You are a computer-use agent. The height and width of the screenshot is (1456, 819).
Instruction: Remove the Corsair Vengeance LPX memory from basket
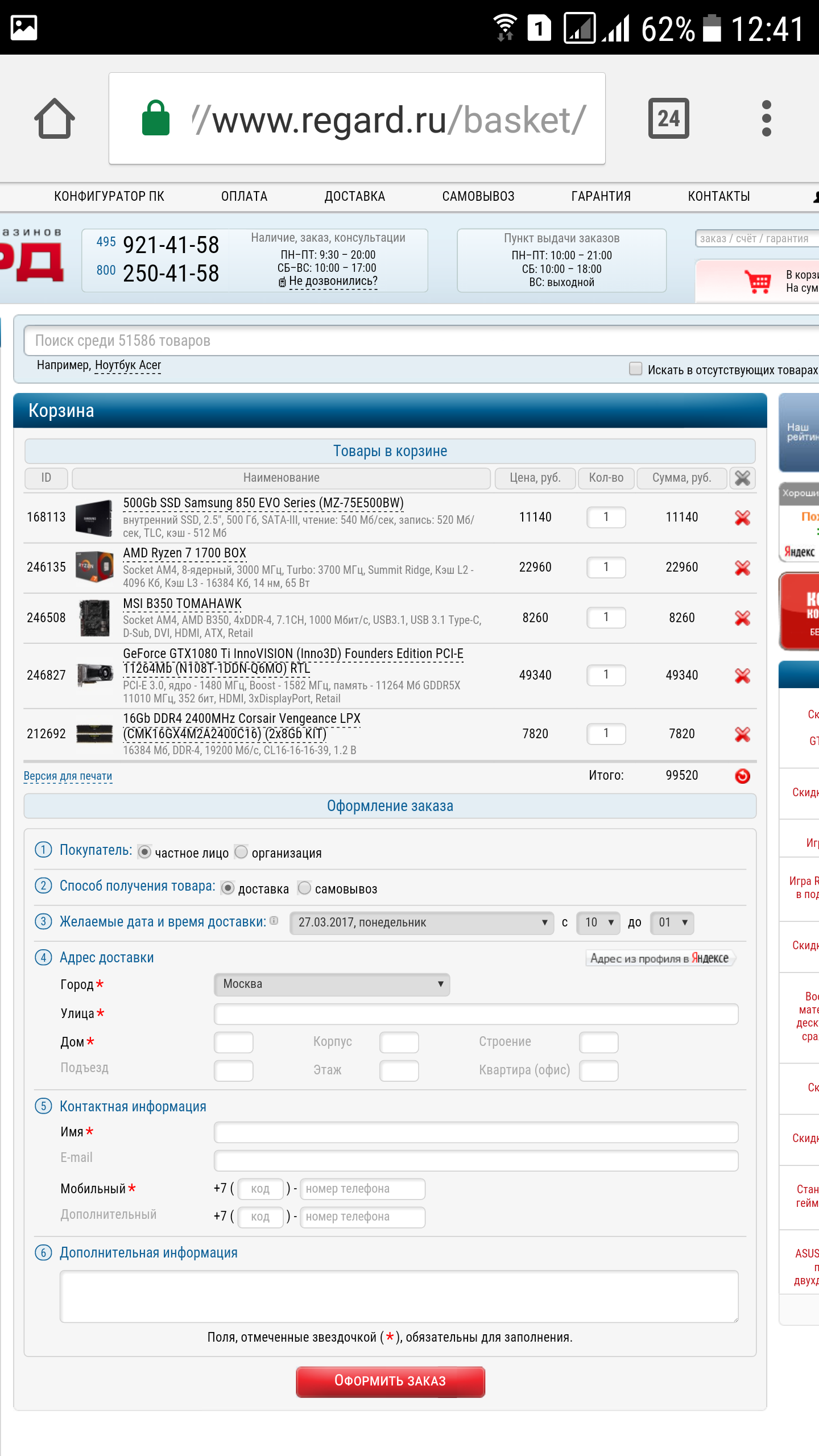tap(742, 734)
